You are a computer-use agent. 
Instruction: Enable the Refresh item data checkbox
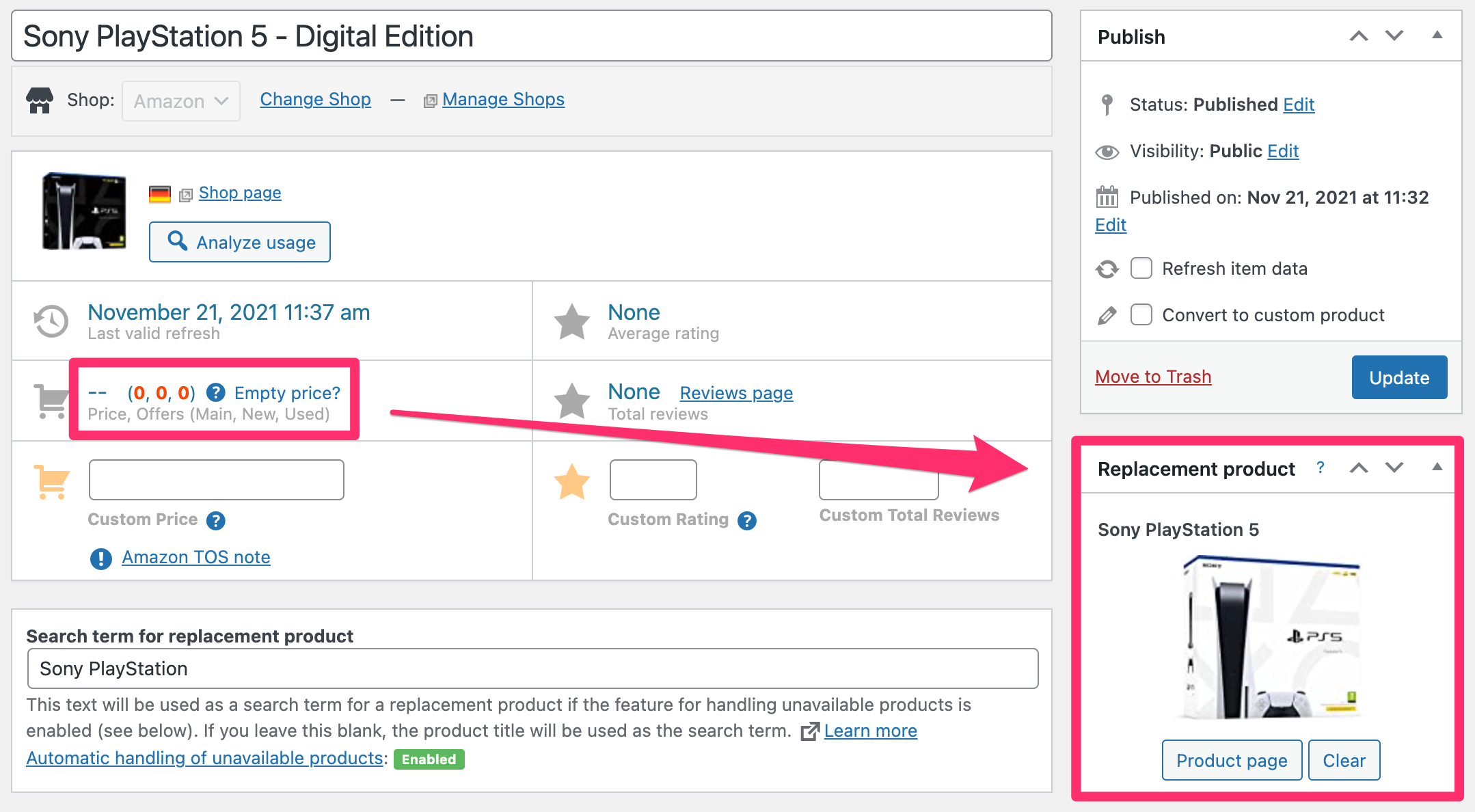tap(1141, 269)
